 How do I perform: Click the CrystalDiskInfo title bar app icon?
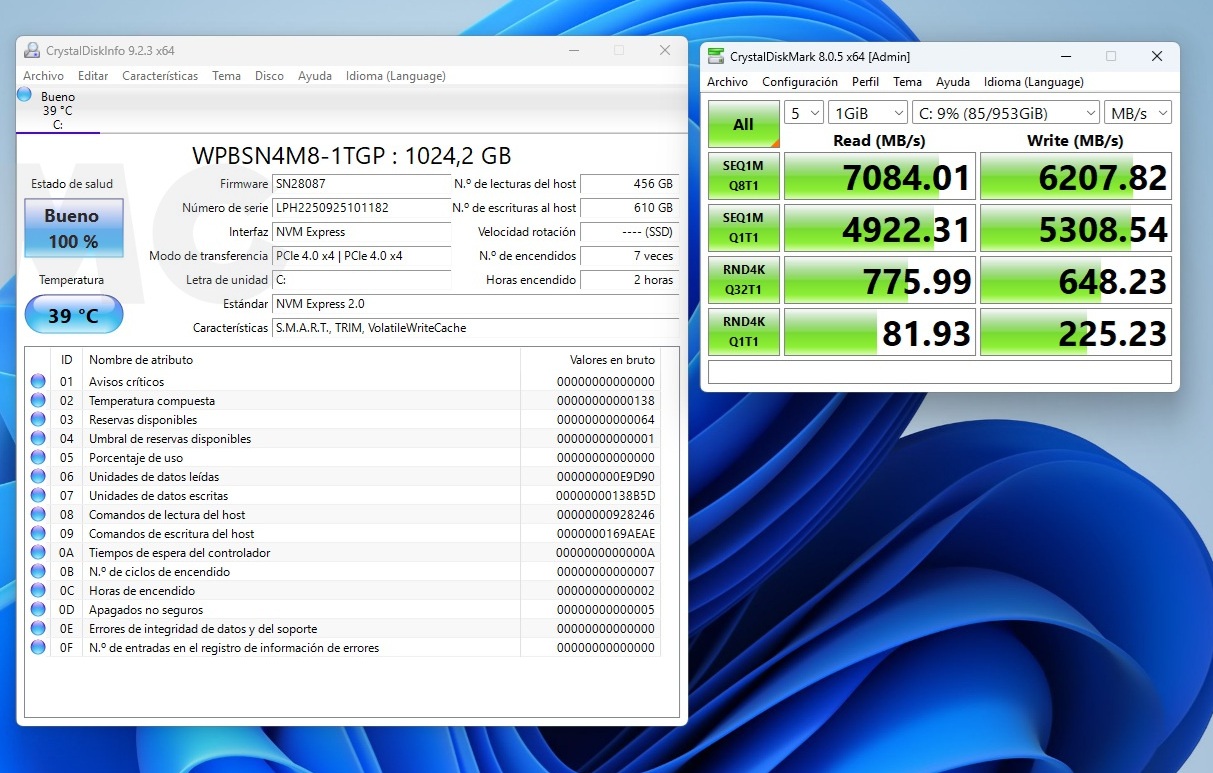[32, 51]
